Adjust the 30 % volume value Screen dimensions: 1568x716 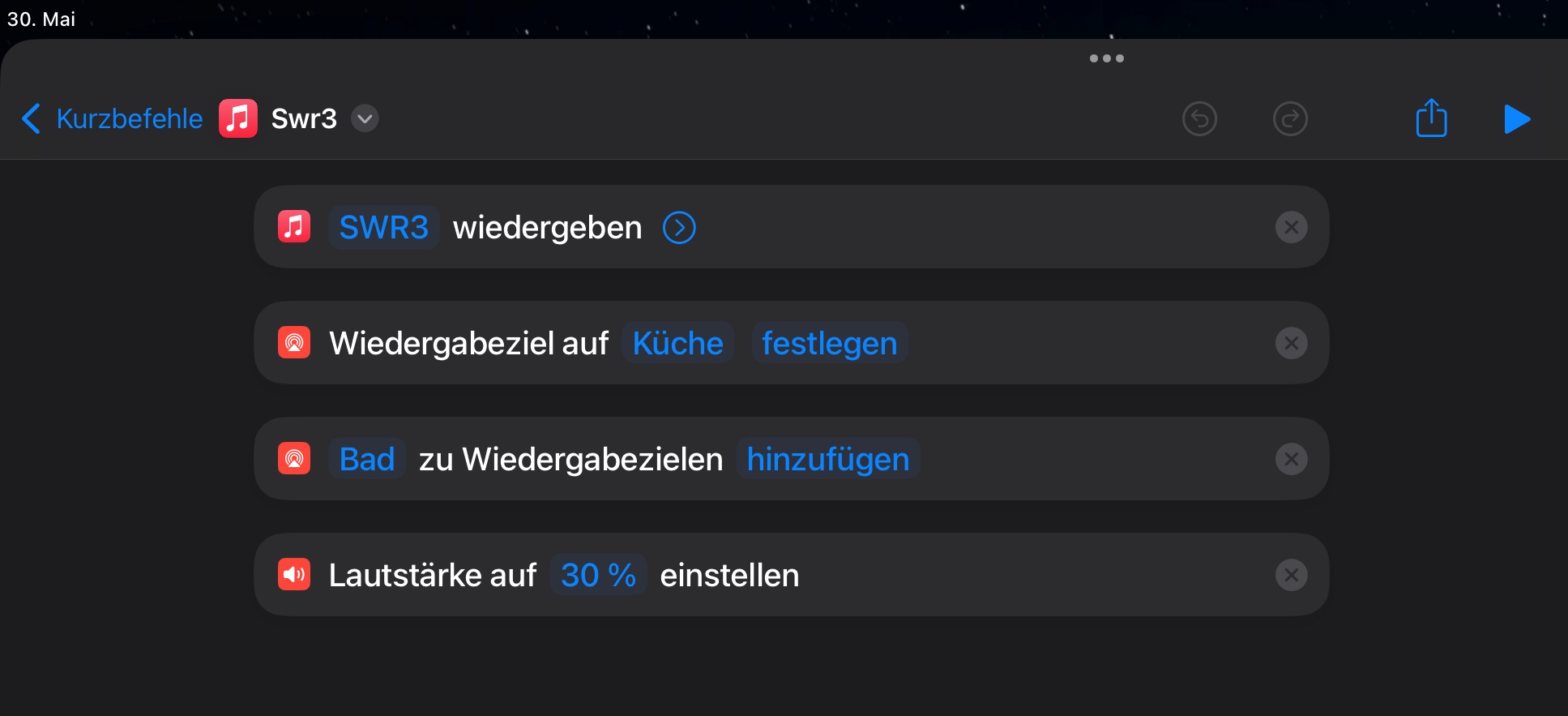[598, 576]
